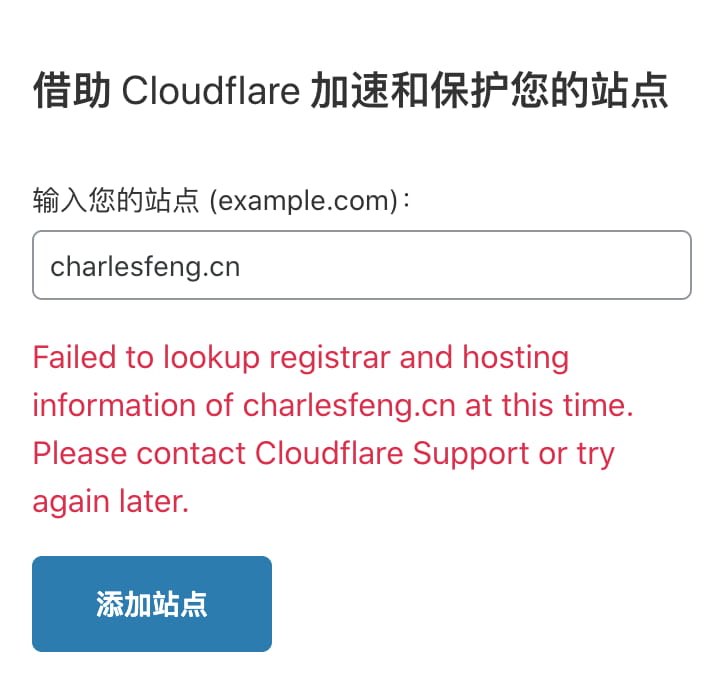Viewport: 726px width, 700px height.
Task: Click the 添加站点 button
Action: [152, 604]
